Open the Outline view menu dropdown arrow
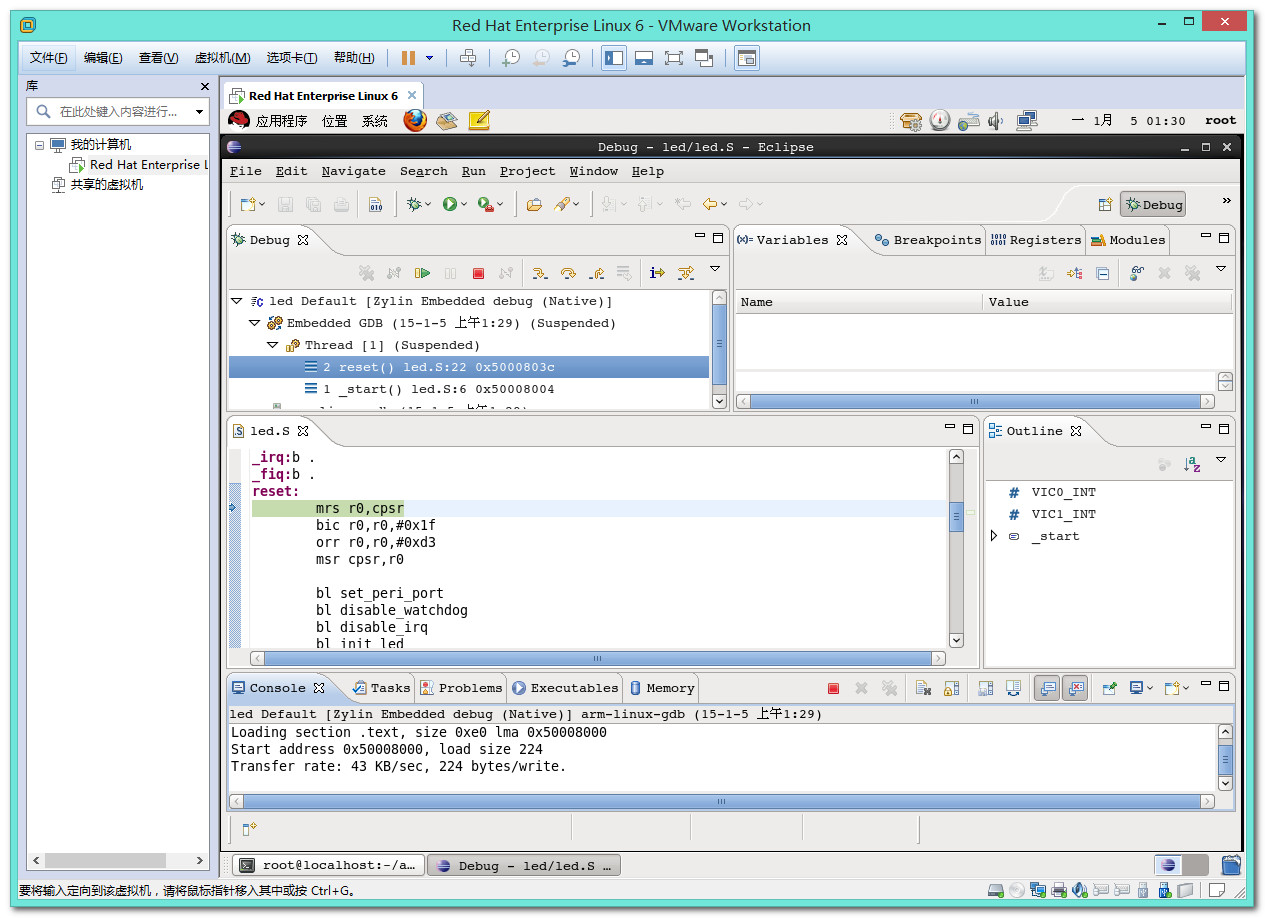 tap(1221, 461)
